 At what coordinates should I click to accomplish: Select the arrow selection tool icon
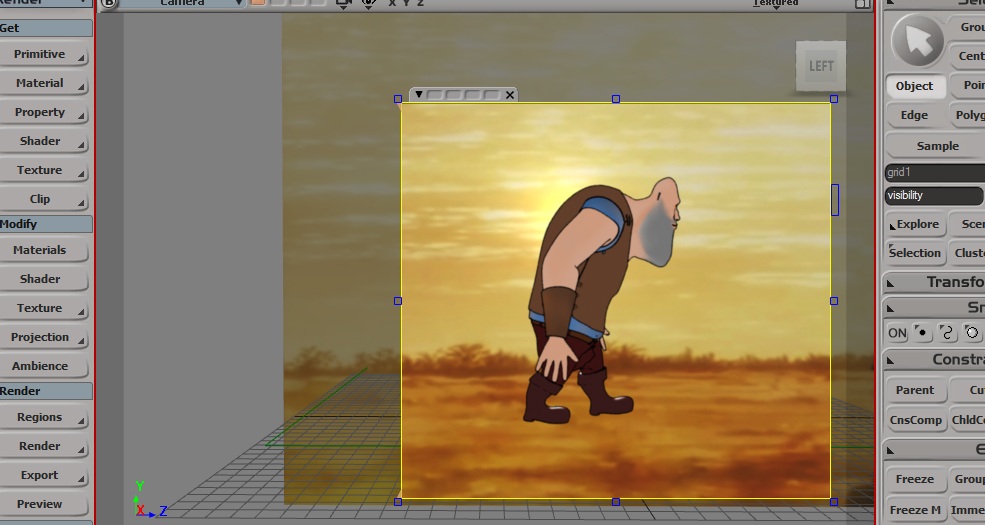917,41
